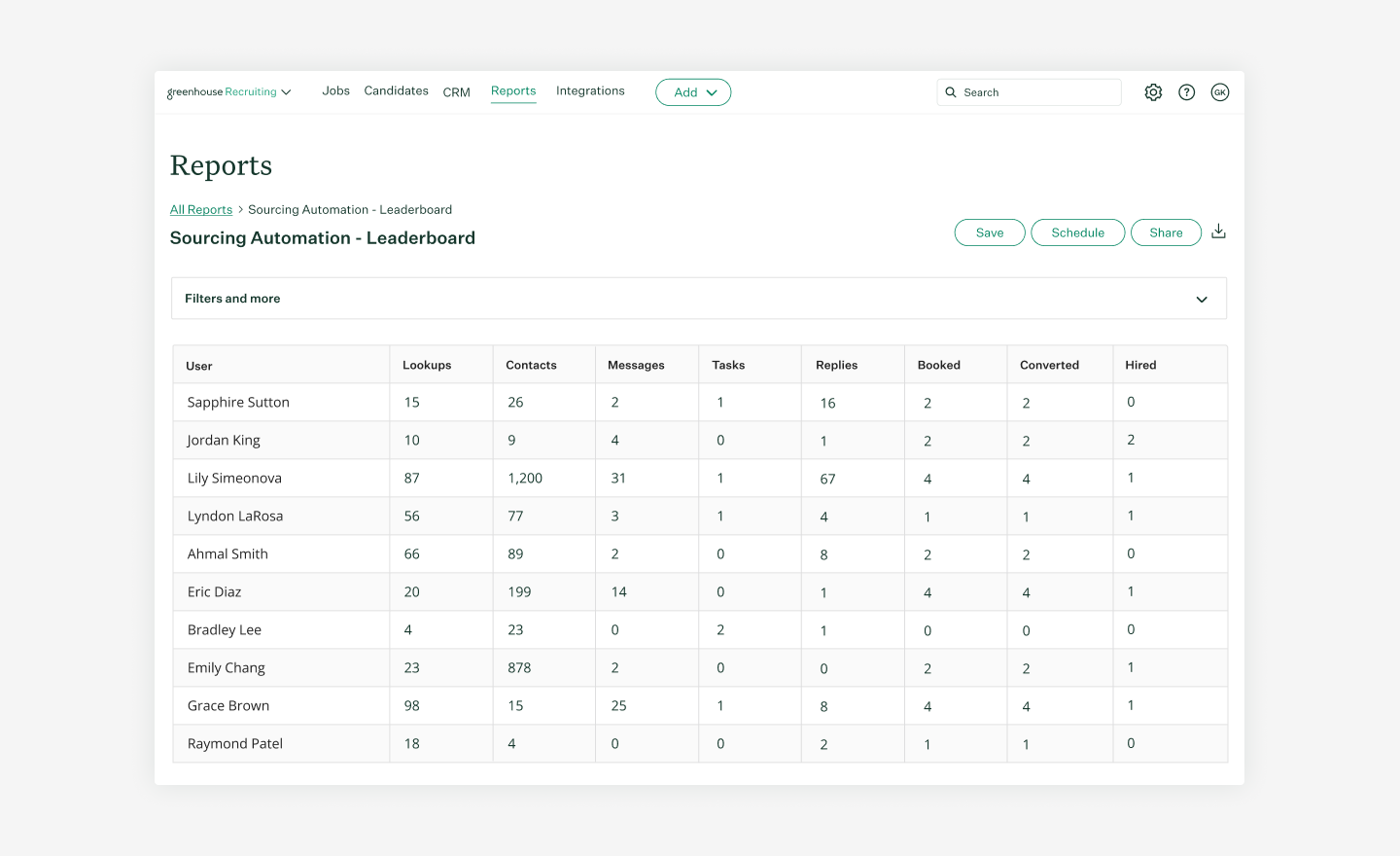
Task: Open the Add dropdown
Action: coord(693,91)
